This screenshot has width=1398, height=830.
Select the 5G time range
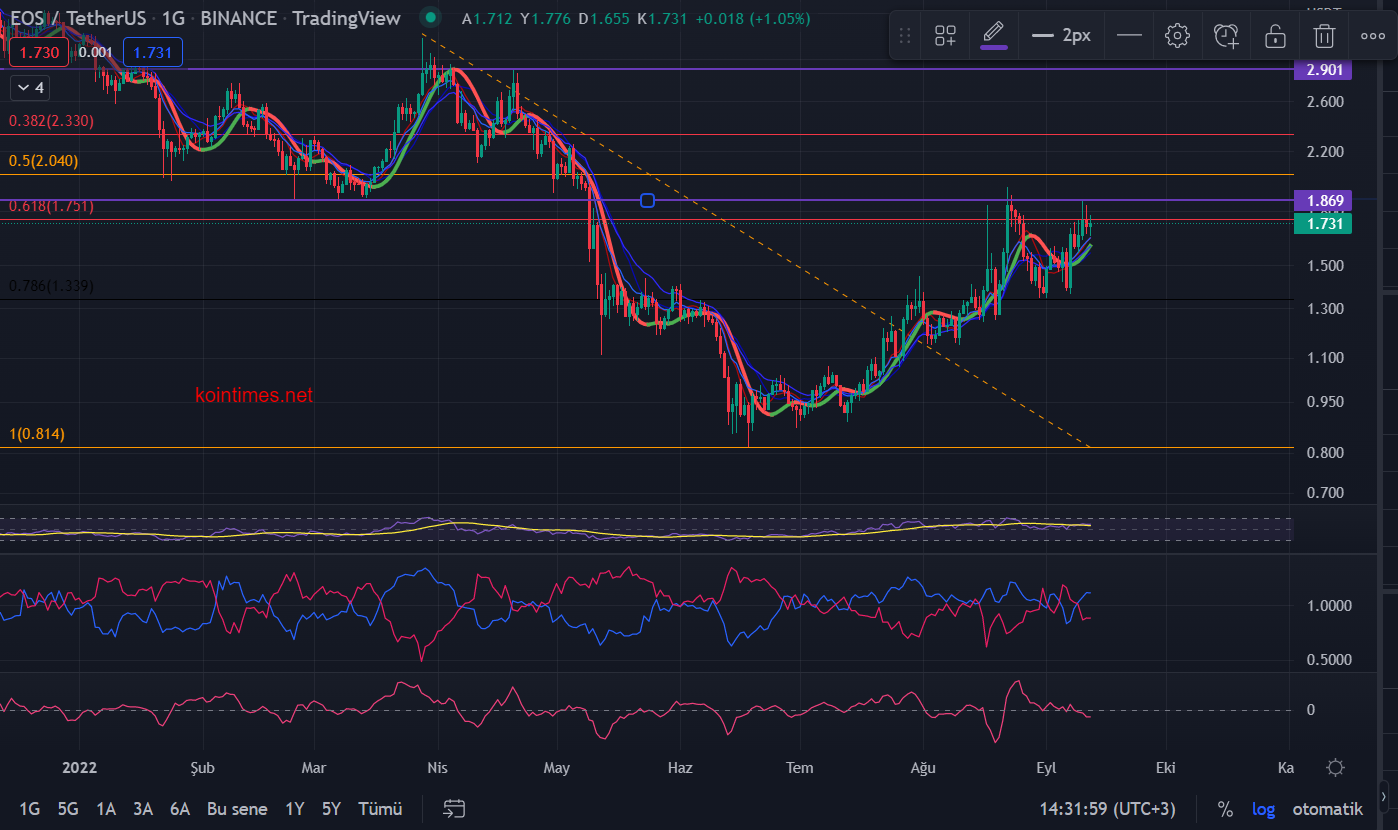pos(68,808)
